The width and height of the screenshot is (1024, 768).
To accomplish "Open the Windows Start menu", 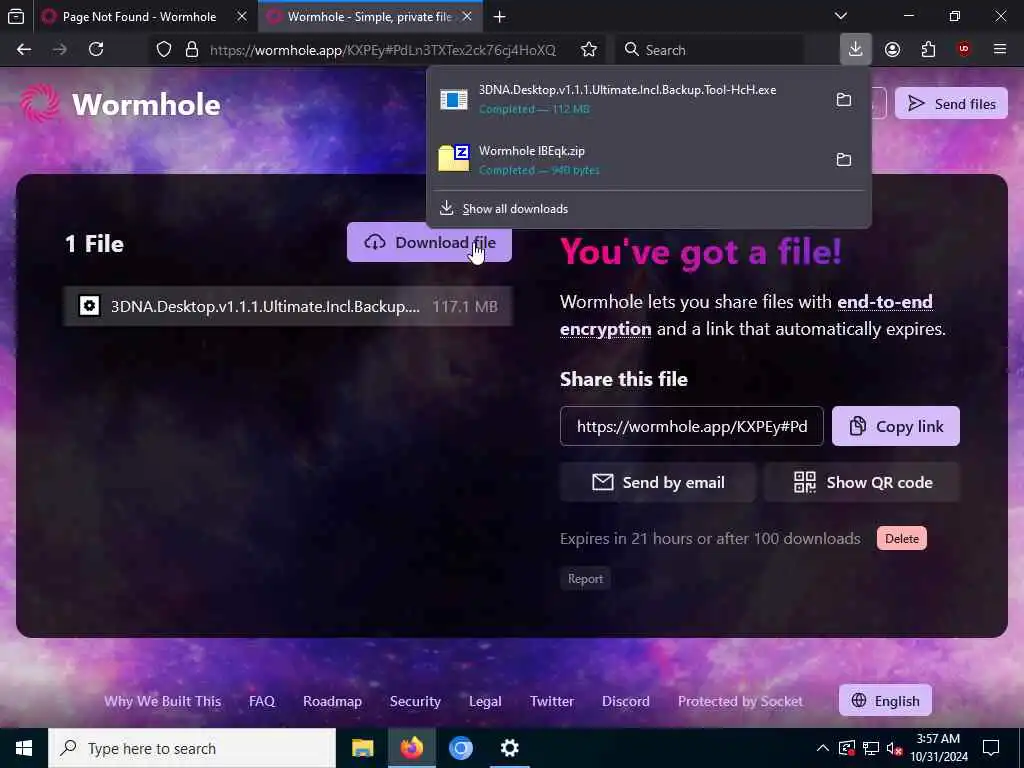I will point(24,748).
